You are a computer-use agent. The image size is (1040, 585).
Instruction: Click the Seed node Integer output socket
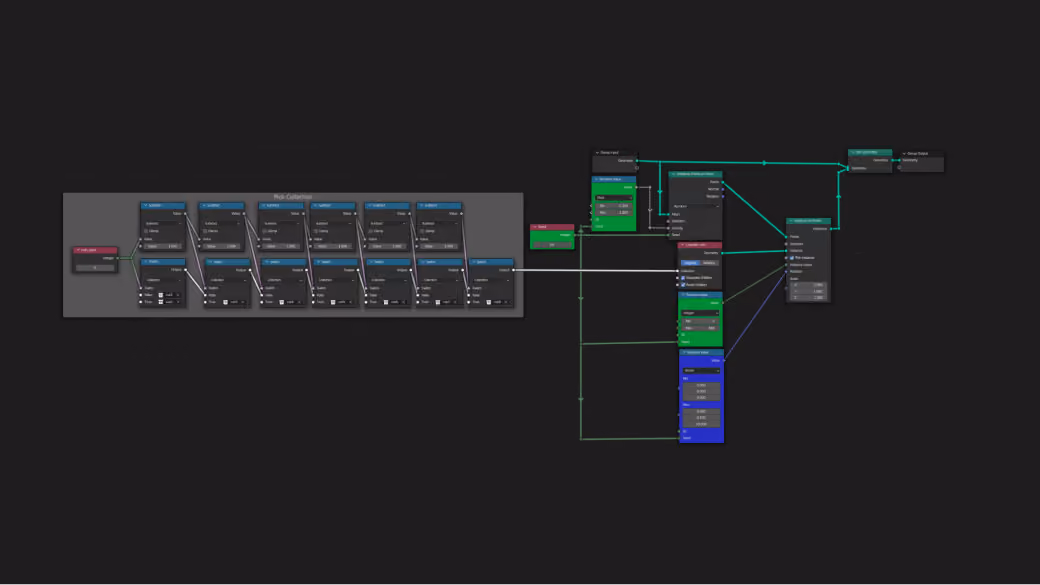pos(574,235)
